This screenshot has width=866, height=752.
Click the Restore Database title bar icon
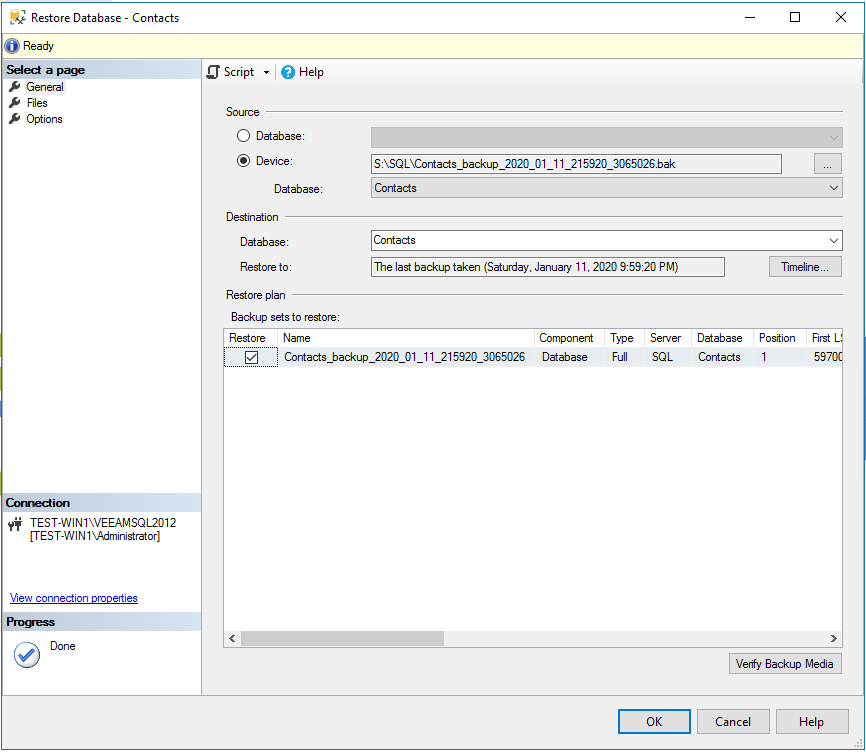18,17
